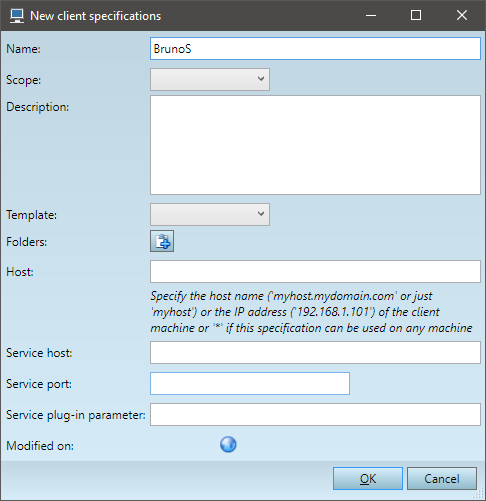486x501 pixels.
Task: Open the Template dropdown
Action: tap(210, 214)
